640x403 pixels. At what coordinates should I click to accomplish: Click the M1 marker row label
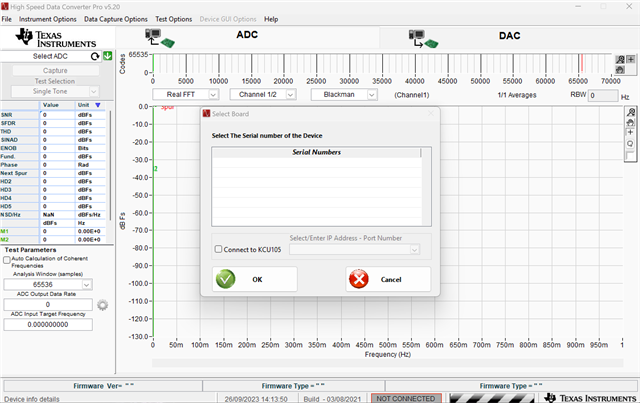coord(4,232)
